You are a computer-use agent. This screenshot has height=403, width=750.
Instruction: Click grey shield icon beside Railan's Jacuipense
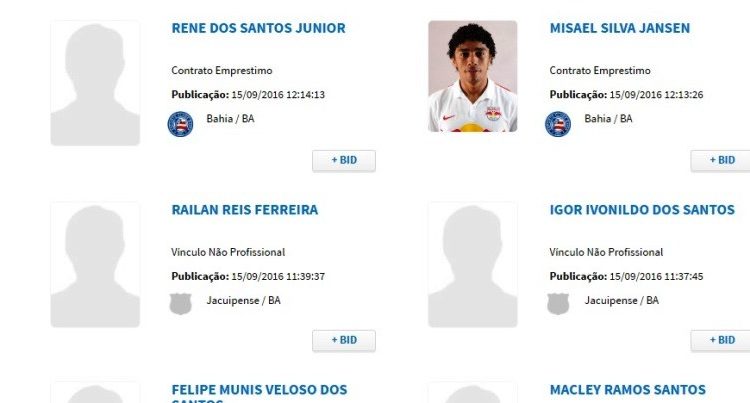180,304
